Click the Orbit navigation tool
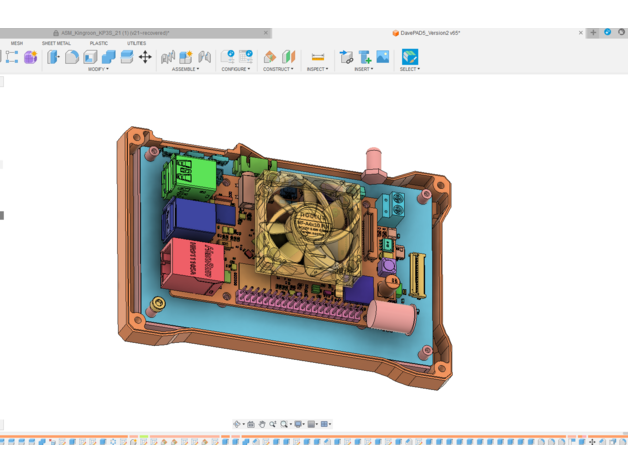Screen dimensions: 628x472 [238, 424]
